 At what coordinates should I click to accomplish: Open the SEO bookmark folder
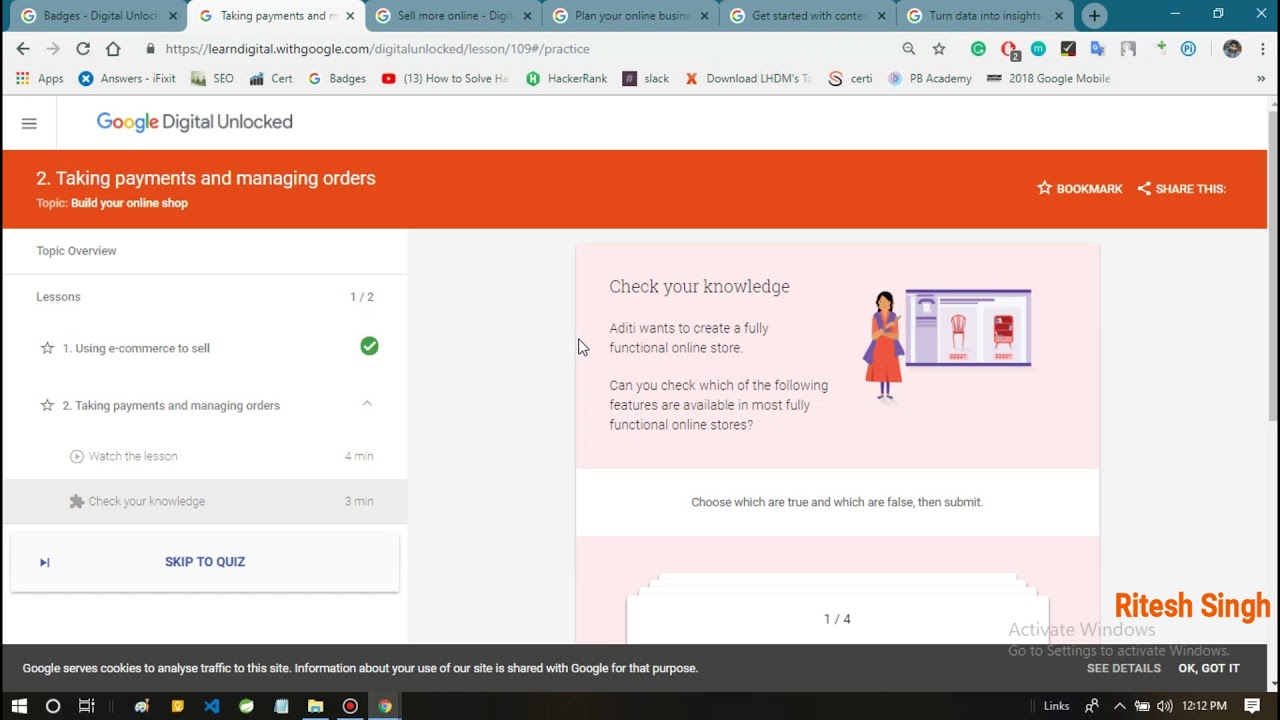pos(212,78)
